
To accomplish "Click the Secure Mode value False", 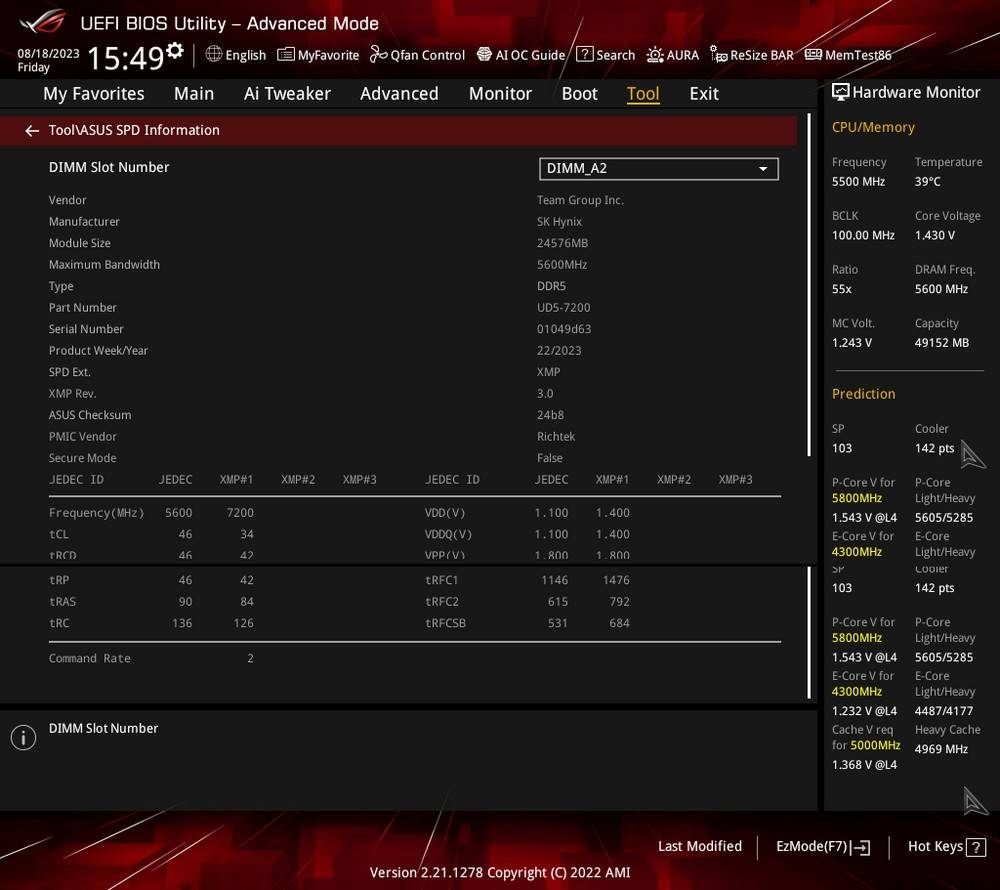I will tap(549, 458).
